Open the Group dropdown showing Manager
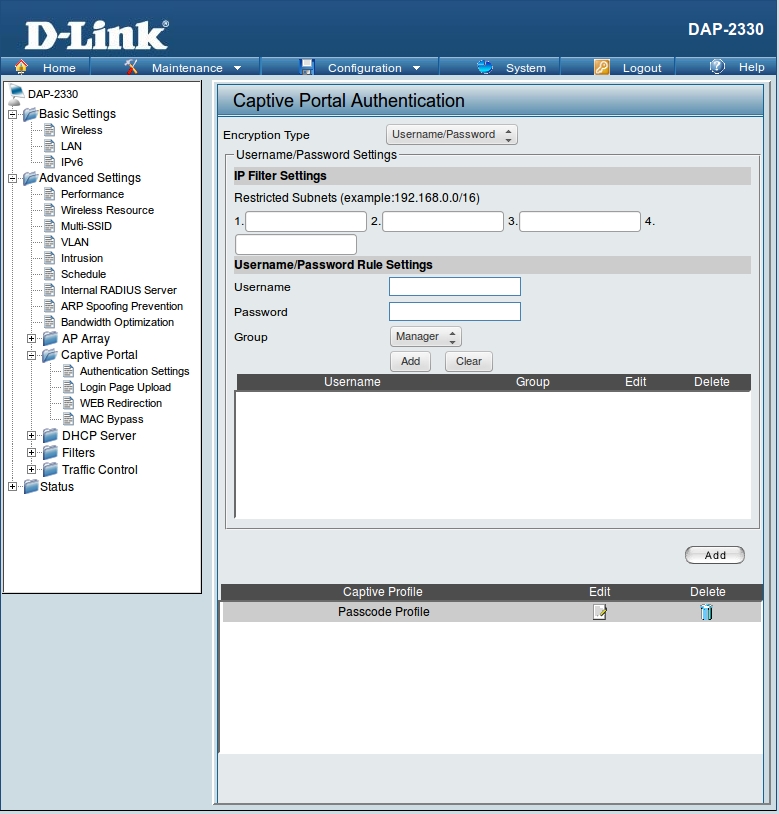This screenshot has height=814, width=779. [x=425, y=337]
